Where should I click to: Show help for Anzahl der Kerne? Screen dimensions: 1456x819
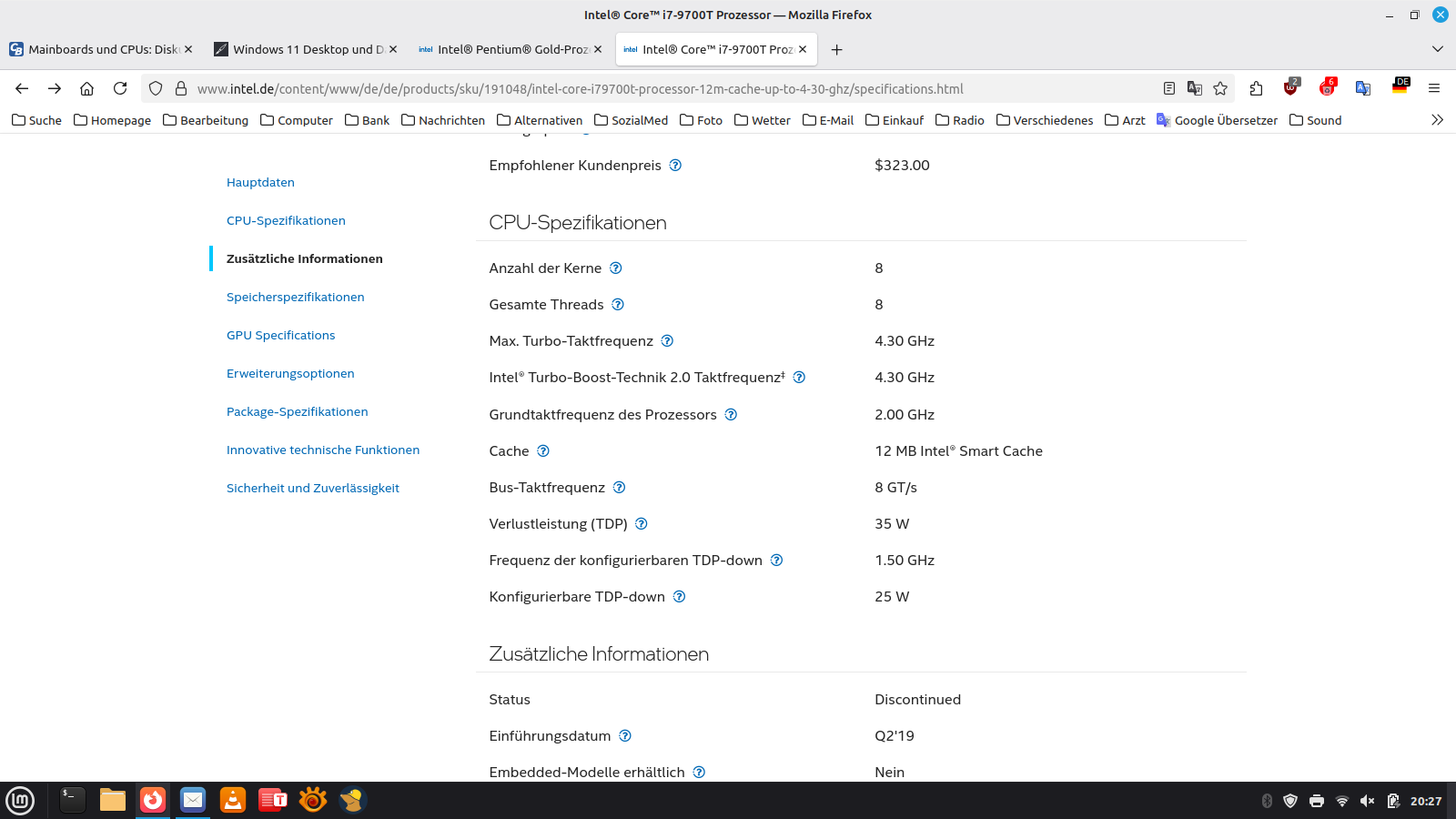pos(616,268)
